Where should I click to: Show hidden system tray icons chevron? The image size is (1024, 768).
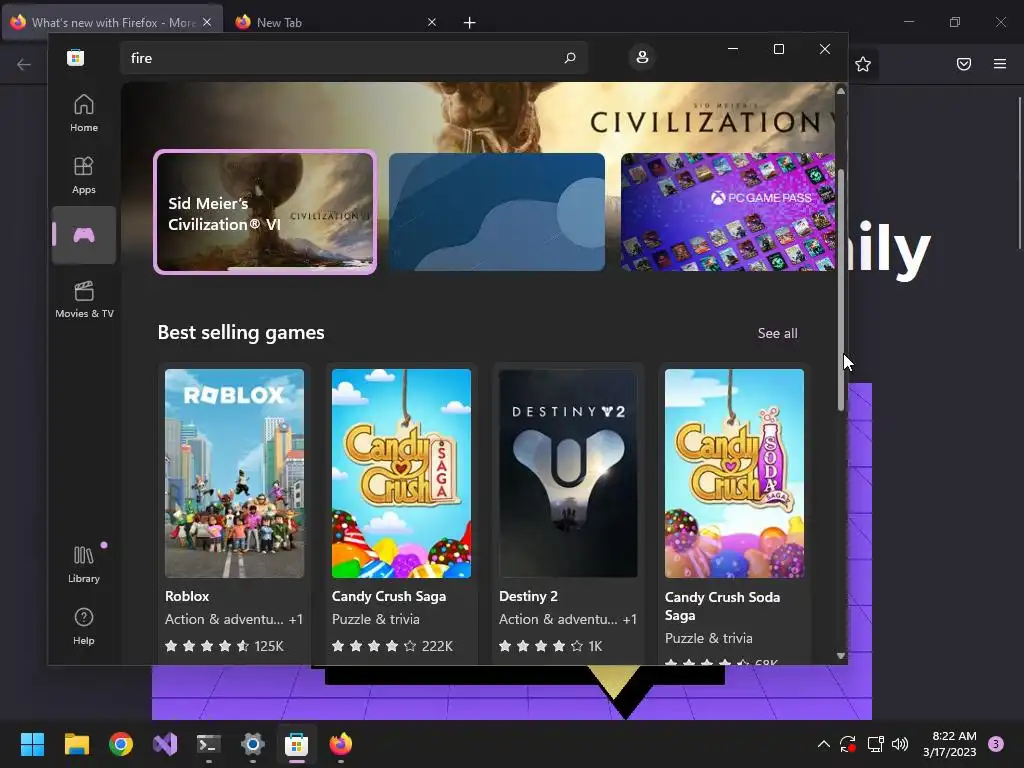pyautogui.click(x=824, y=744)
